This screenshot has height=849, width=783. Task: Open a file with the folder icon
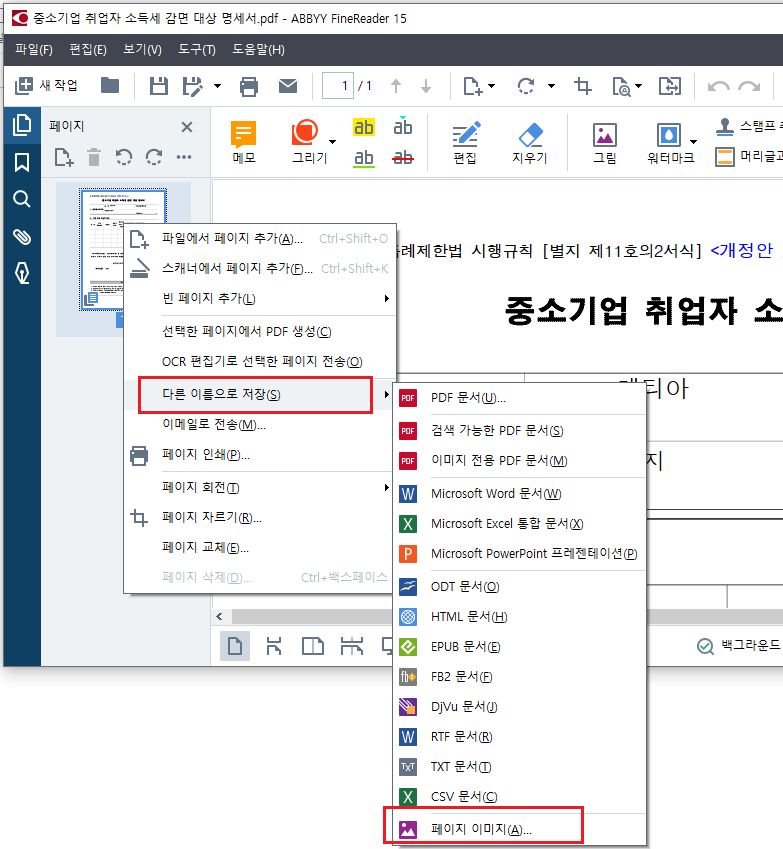pyautogui.click(x=110, y=86)
